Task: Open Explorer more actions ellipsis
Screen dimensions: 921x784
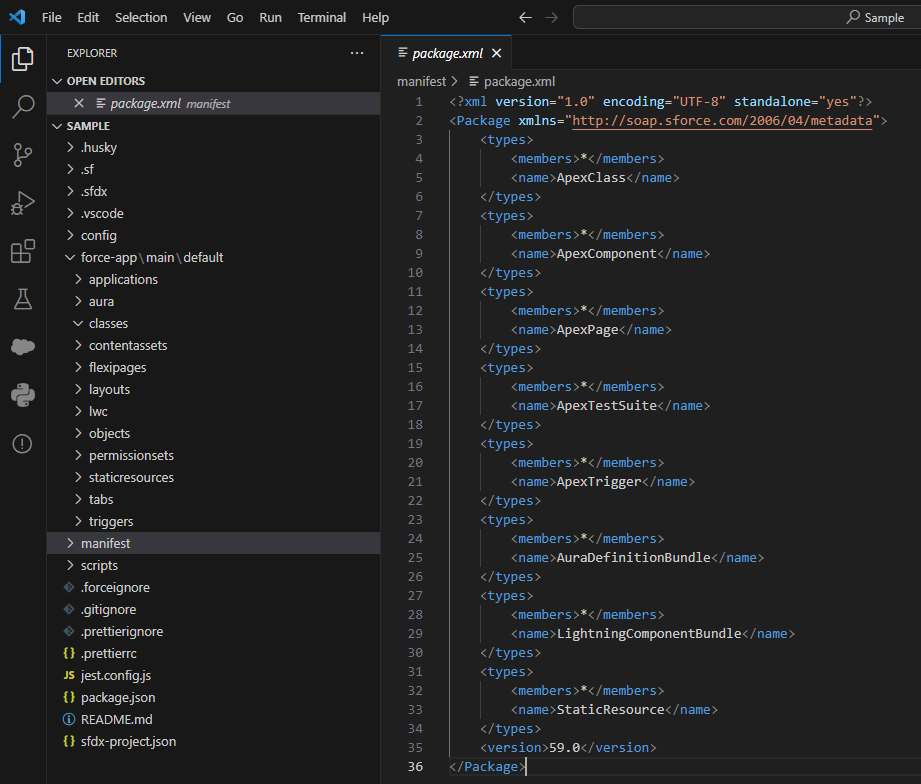Action: coord(357,53)
